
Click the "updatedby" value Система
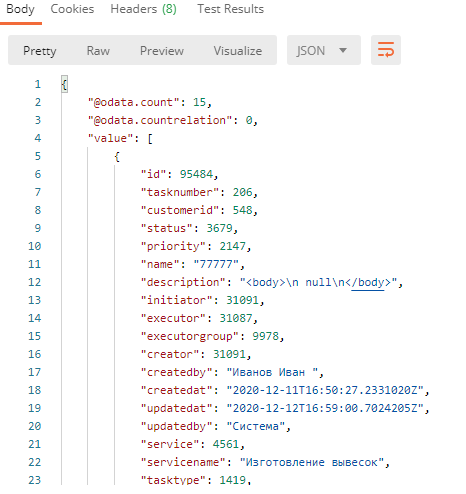tap(255, 426)
